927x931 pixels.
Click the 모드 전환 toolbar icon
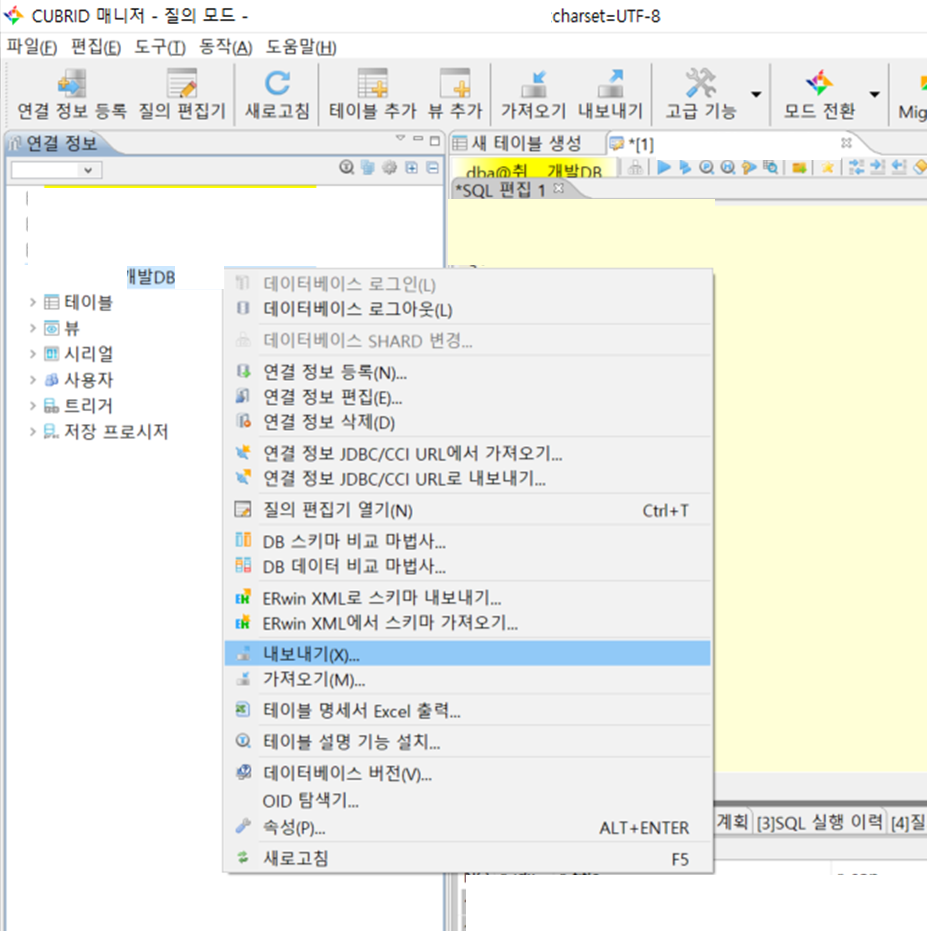pos(820,93)
